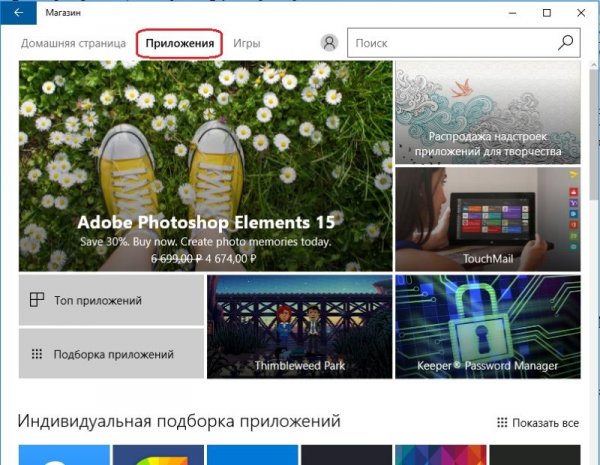The height and width of the screenshot is (465, 600).
Task: Click the Показать все link
Action: [538, 423]
